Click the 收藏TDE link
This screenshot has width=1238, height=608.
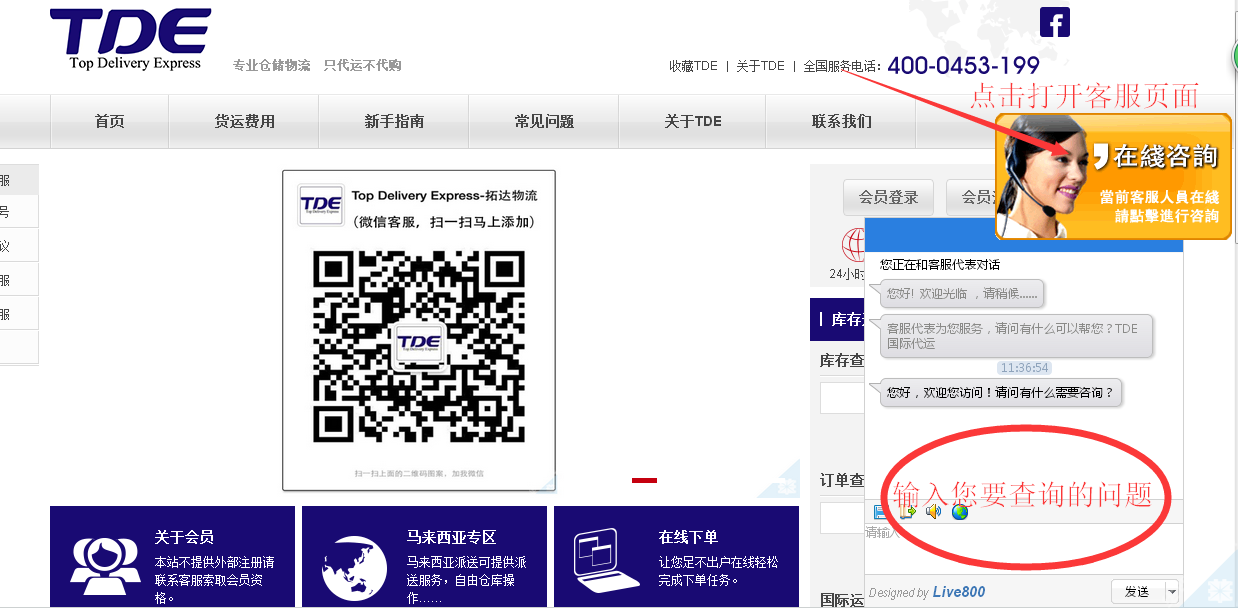tap(694, 66)
